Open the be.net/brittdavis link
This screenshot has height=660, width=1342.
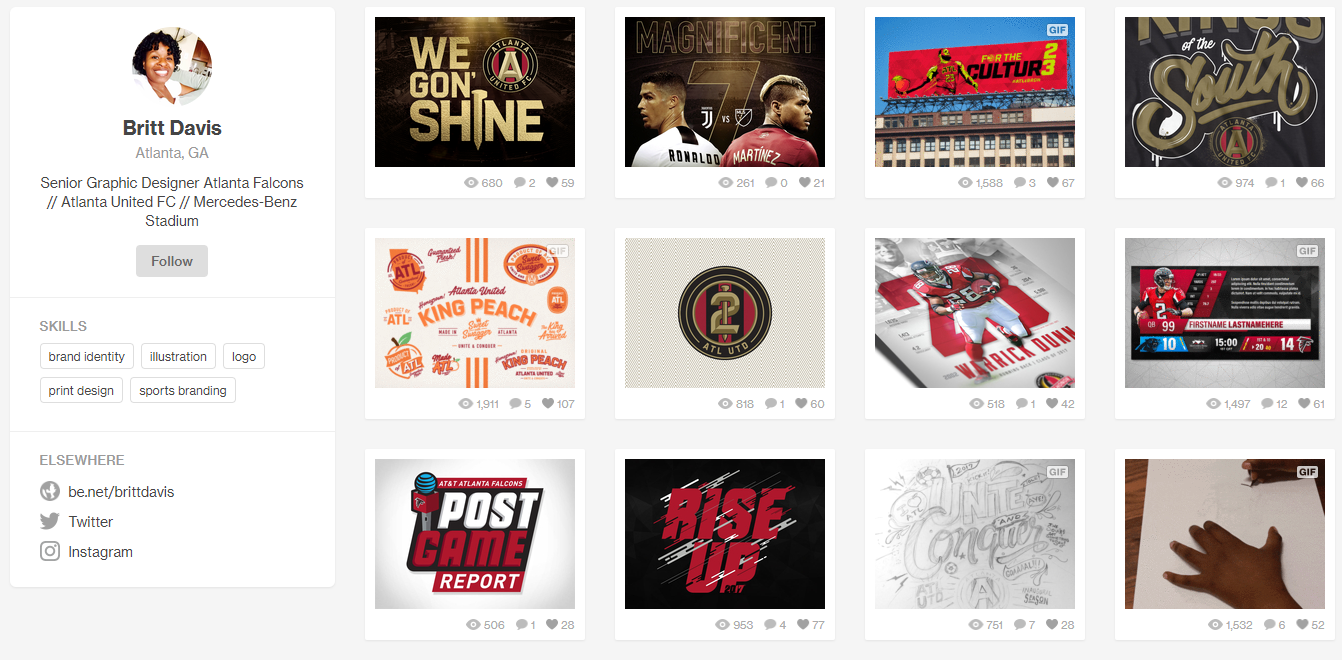[x=121, y=492]
